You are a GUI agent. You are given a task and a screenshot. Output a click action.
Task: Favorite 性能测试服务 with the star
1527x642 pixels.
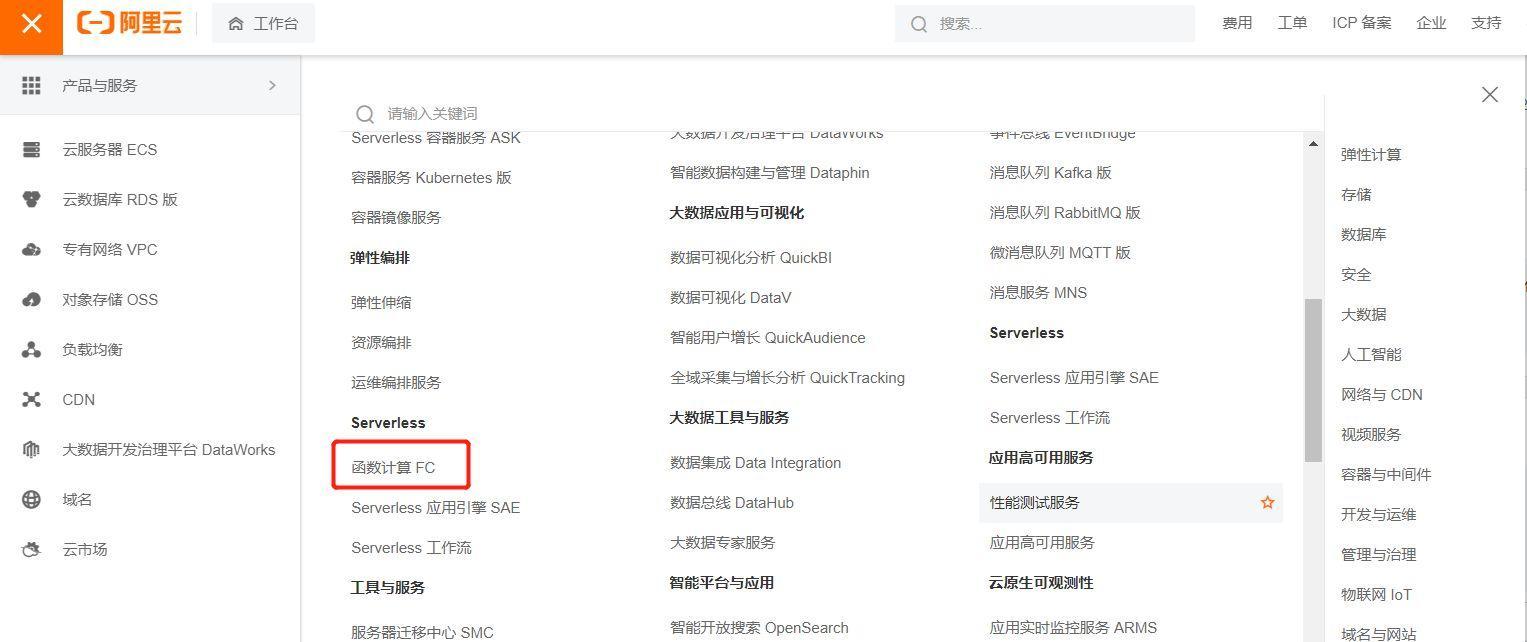1267,503
